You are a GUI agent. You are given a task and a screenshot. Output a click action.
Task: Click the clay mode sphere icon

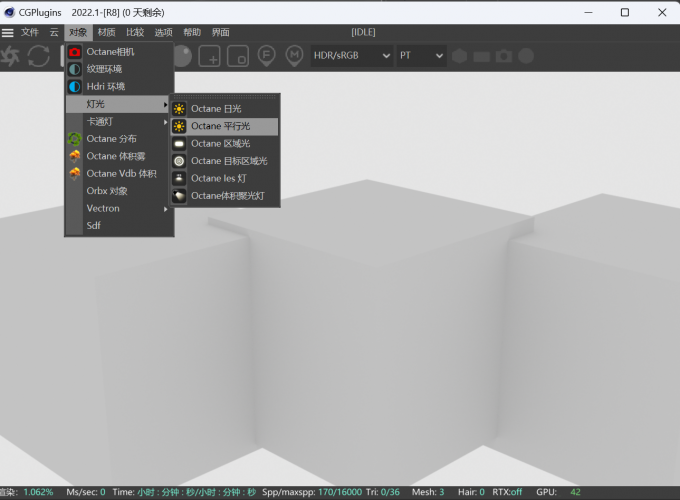tap(183, 56)
